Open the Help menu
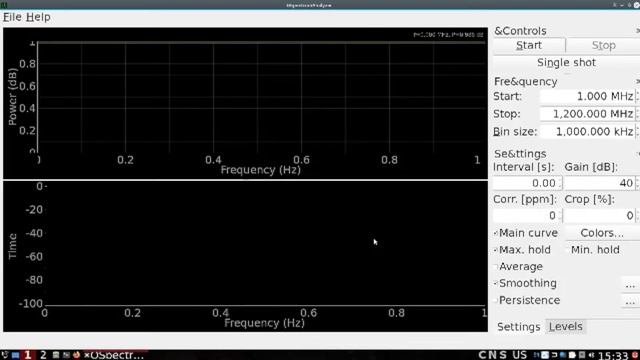The height and width of the screenshot is (360, 640). [x=38, y=17]
